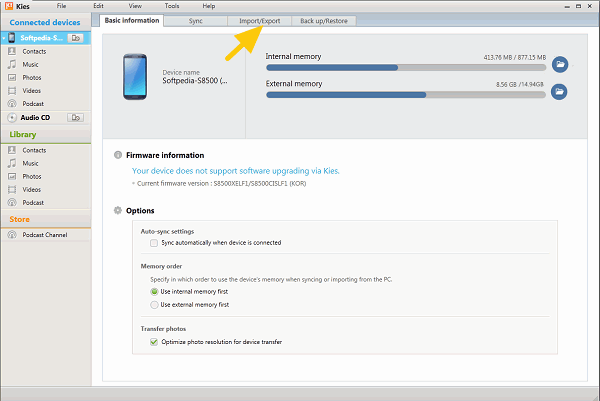
Task: Open Videos icon under Connected devices
Action: tap(12, 91)
